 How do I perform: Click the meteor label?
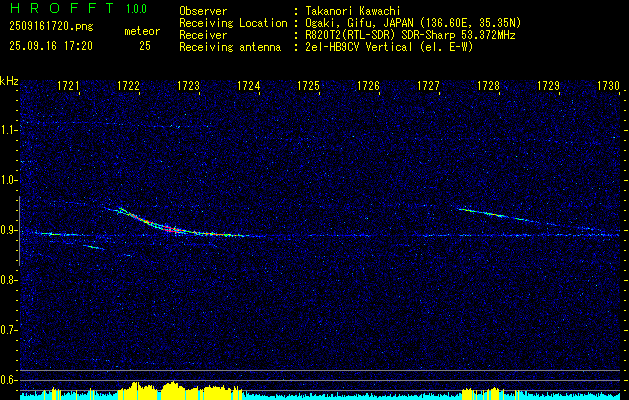[x=142, y=31]
